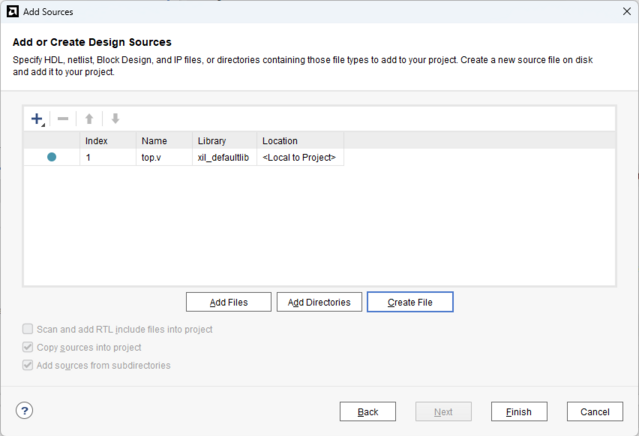Toggle Scan and add RTL include files checkbox
Image resolution: width=639 pixels, height=436 pixels.
[27, 329]
